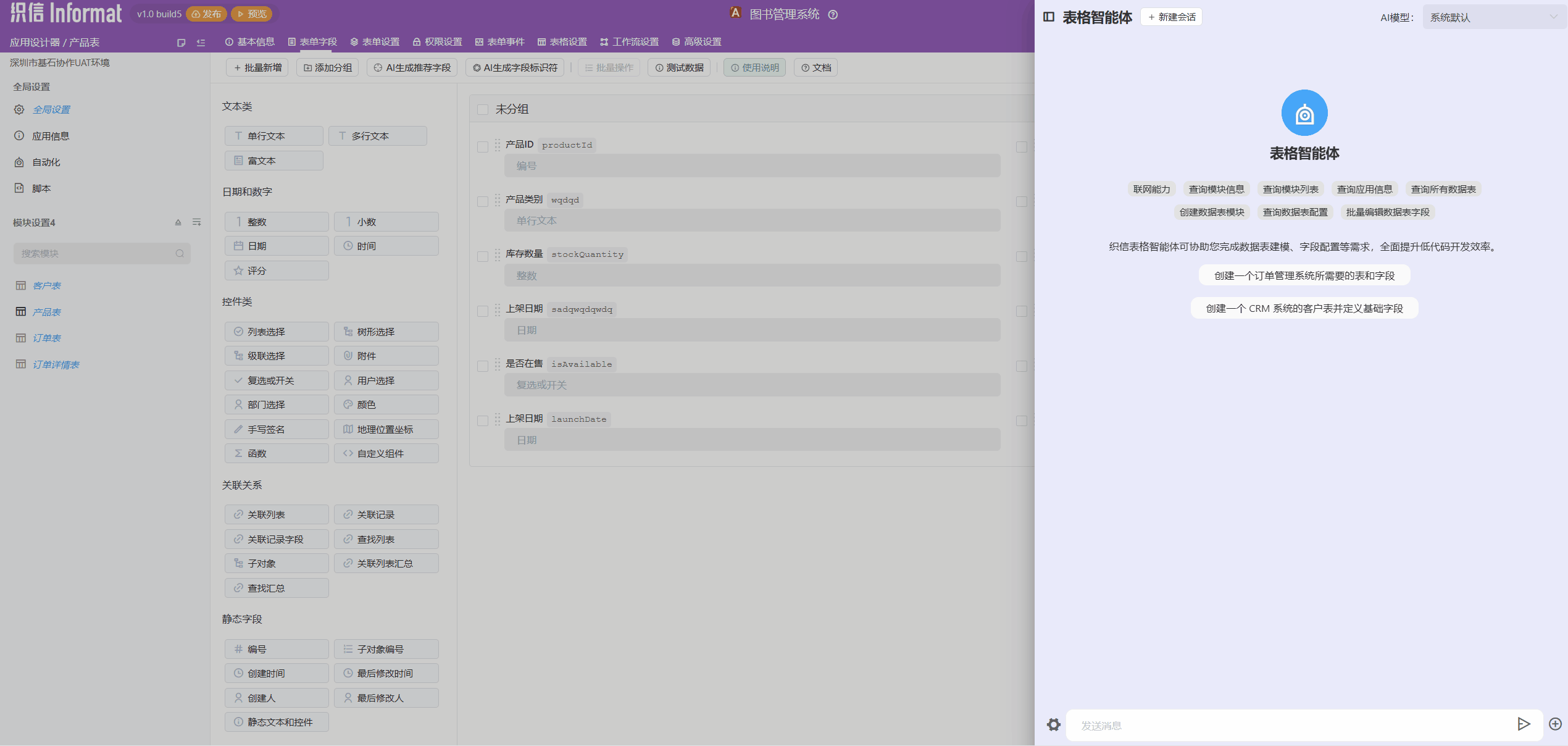Screen dimensions: 1568x746
Task: Click the 新建会话 button
Action: tap(1171, 17)
